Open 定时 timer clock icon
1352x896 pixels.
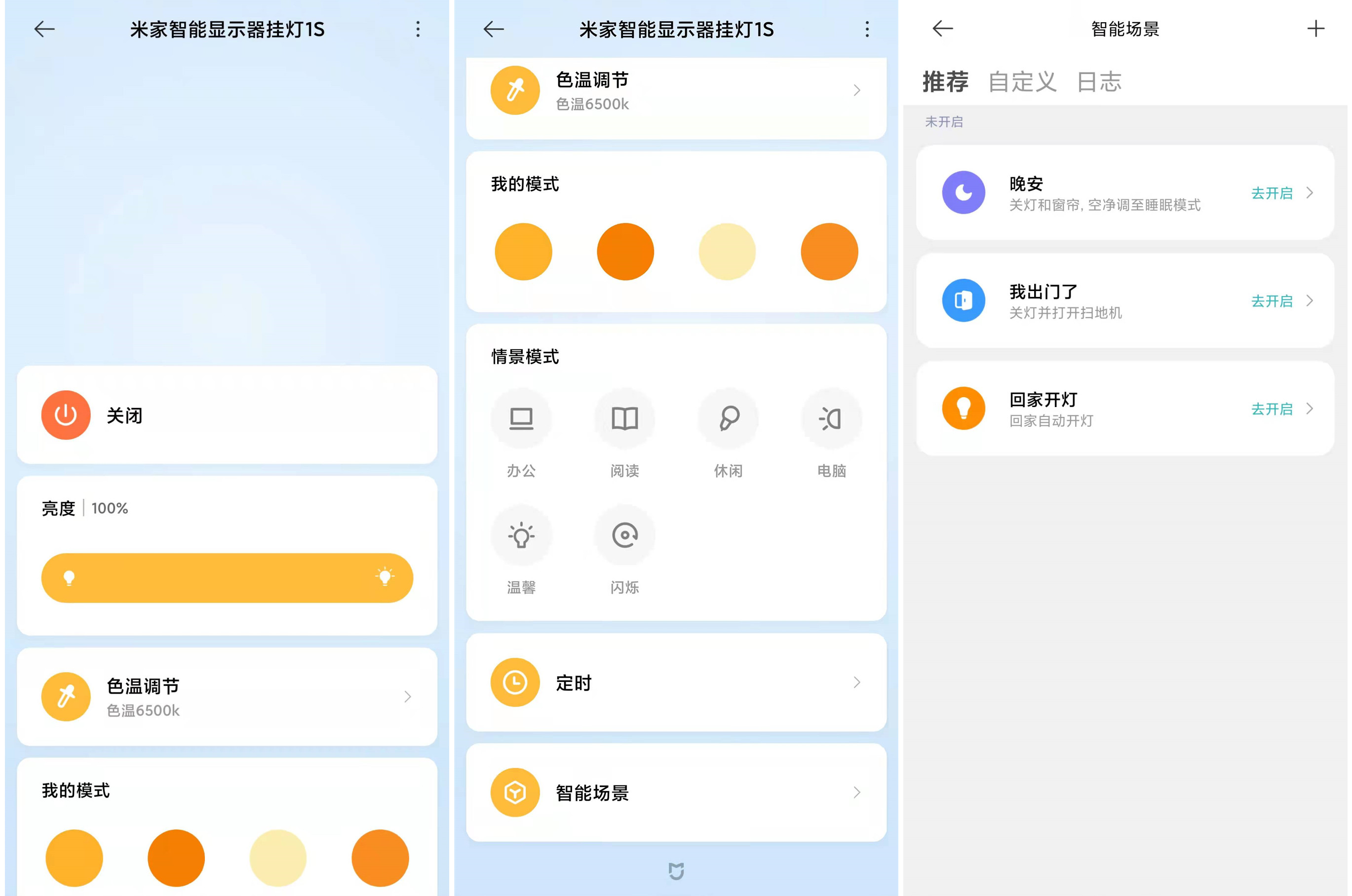515,682
